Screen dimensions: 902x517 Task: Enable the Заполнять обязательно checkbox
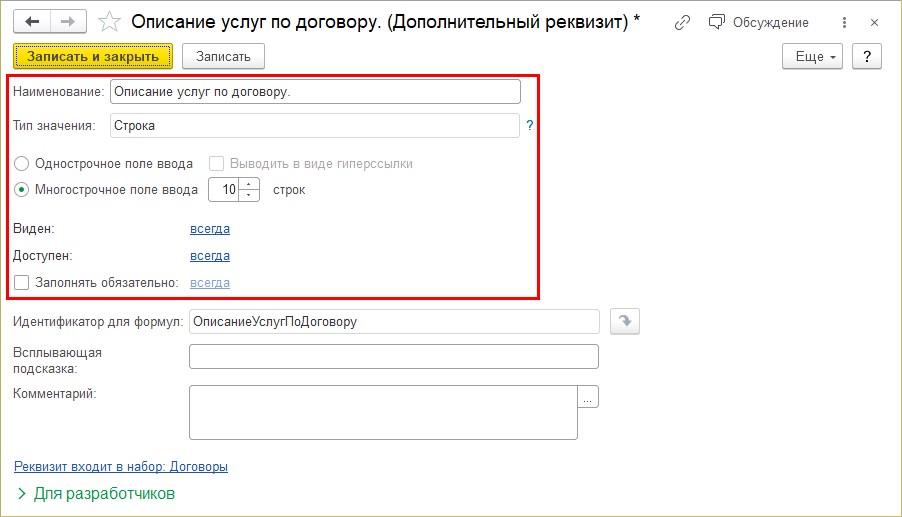pos(21,283)
